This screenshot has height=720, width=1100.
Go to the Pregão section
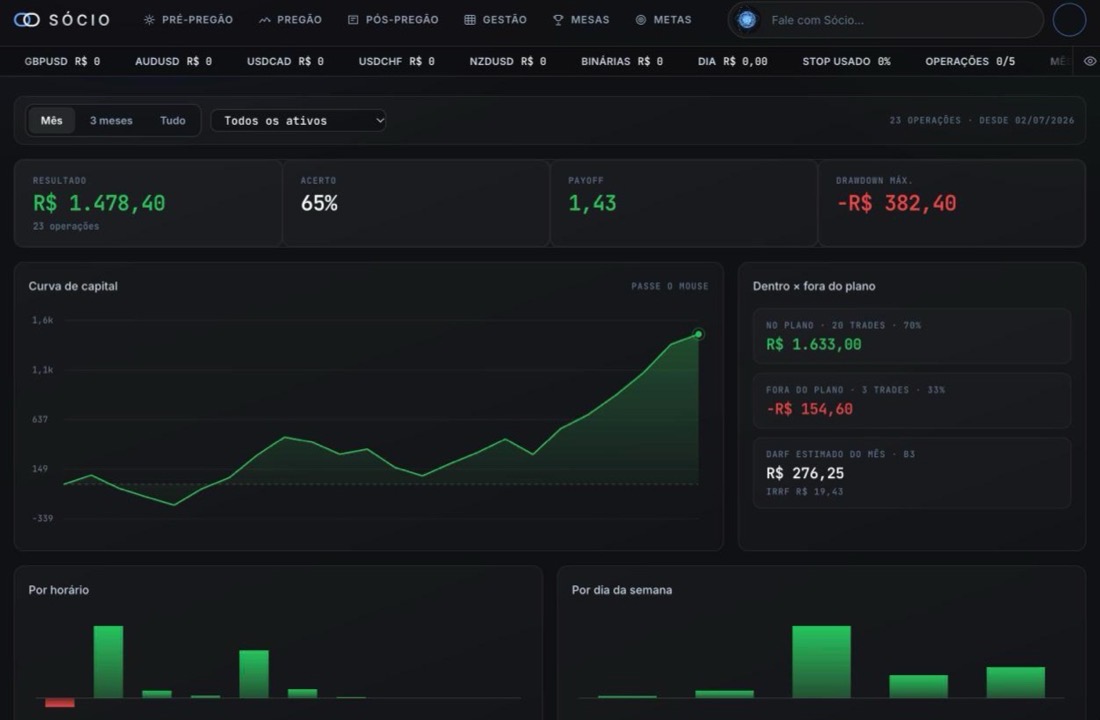coord(290,20)
